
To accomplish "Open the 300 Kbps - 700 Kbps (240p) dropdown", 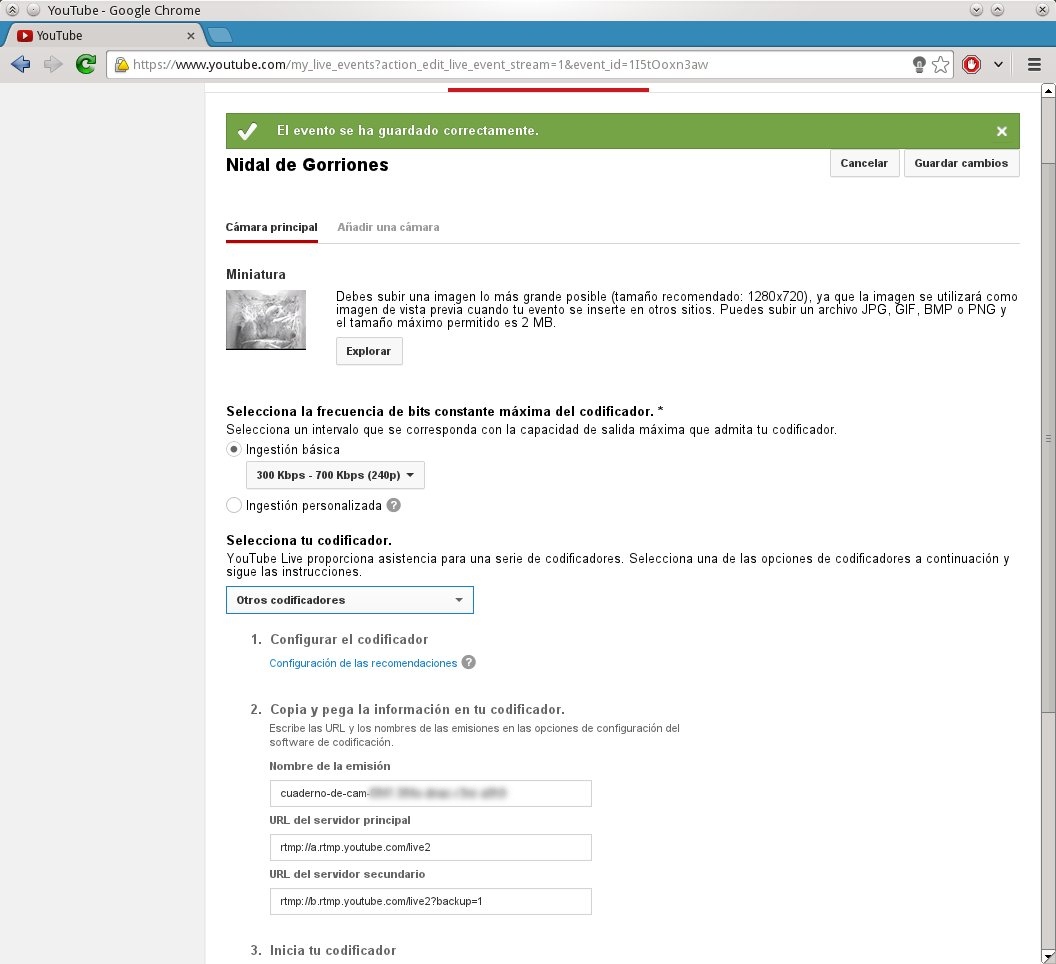I will pos(335,475).
